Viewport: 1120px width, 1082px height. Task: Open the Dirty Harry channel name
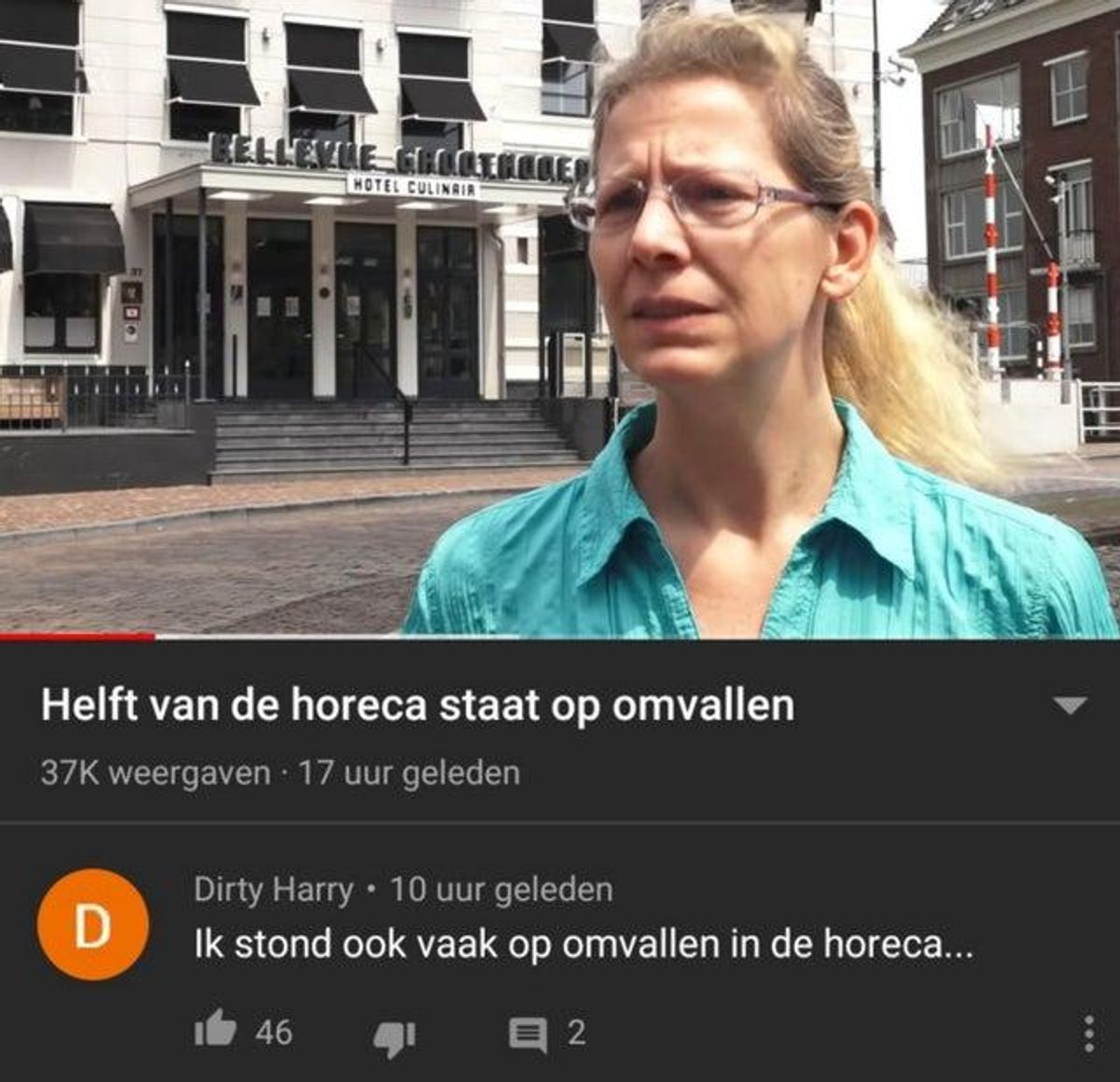pyautogui.click(x=273, y=889)
